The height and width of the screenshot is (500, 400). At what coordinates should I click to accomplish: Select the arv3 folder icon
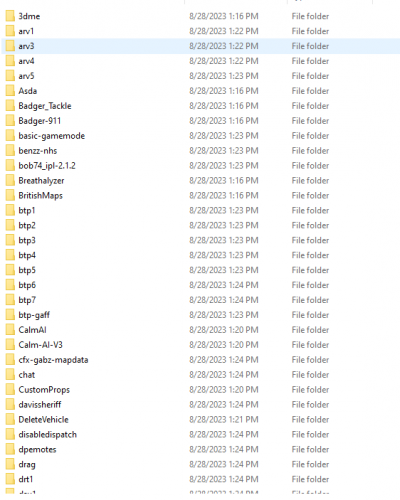coord(10,46)
